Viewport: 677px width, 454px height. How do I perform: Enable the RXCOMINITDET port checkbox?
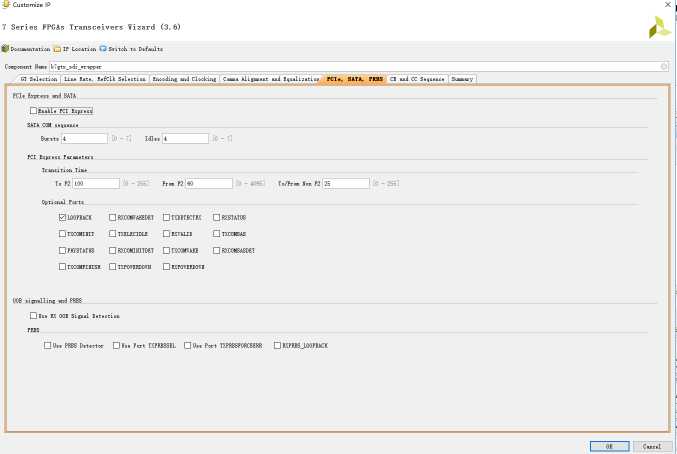tap(113, 250)
